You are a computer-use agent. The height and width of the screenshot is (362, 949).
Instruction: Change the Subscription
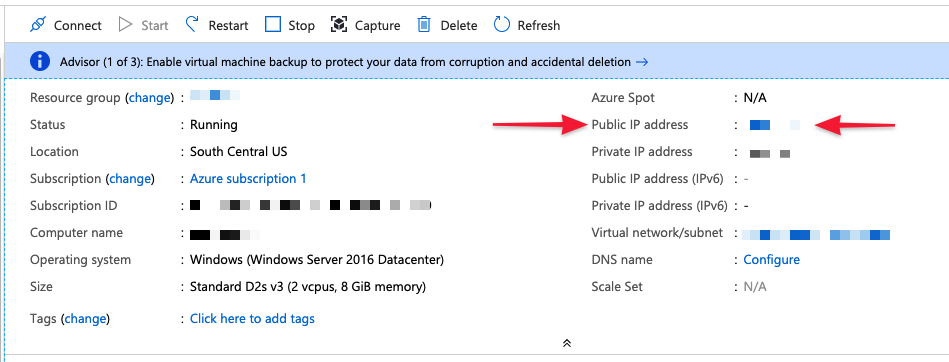(130, 179)
